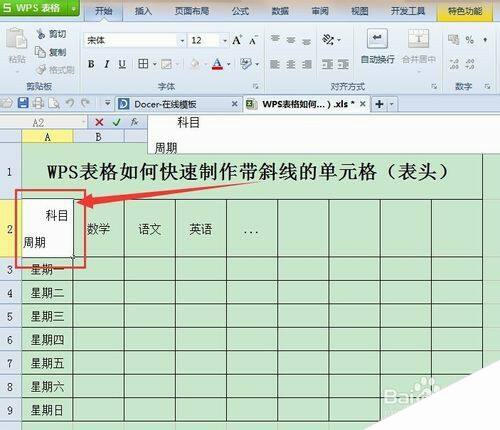Open the WPS 表格 application menu arrow
Screen dimensions: 500x430
click(74, 8)
